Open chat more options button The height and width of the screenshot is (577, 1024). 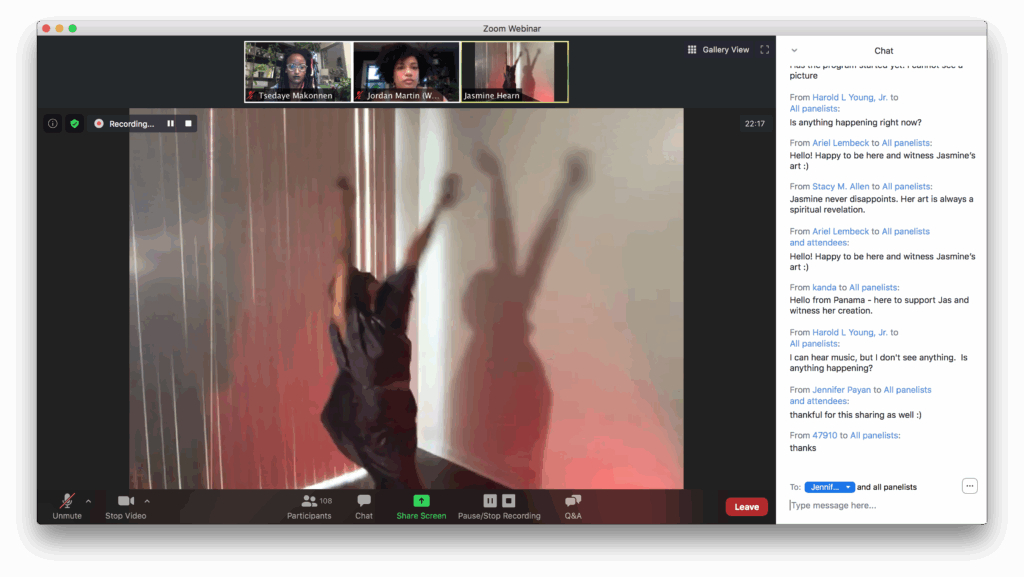(969, 486)
